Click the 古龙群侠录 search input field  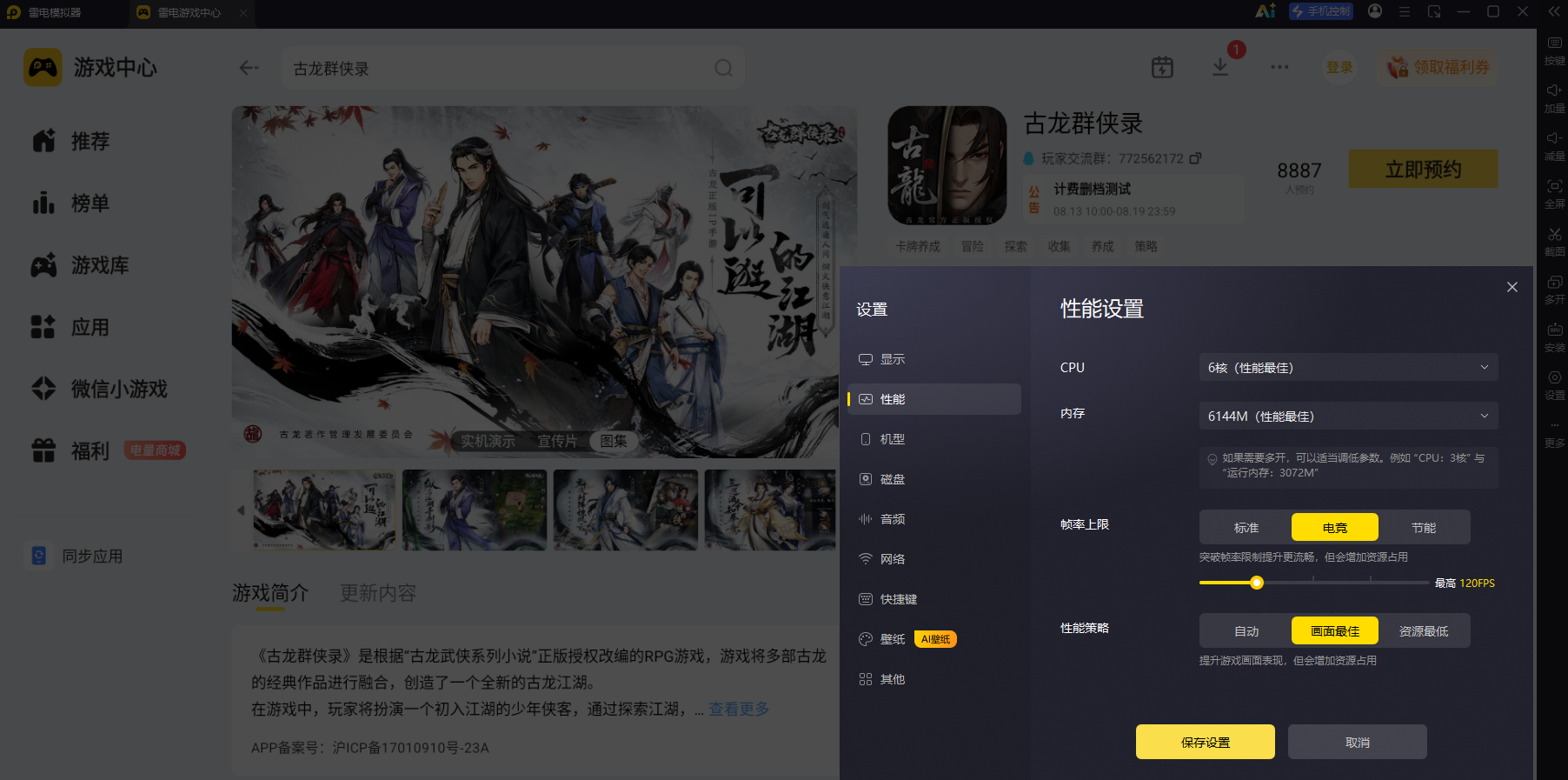[x=513, y=68]
